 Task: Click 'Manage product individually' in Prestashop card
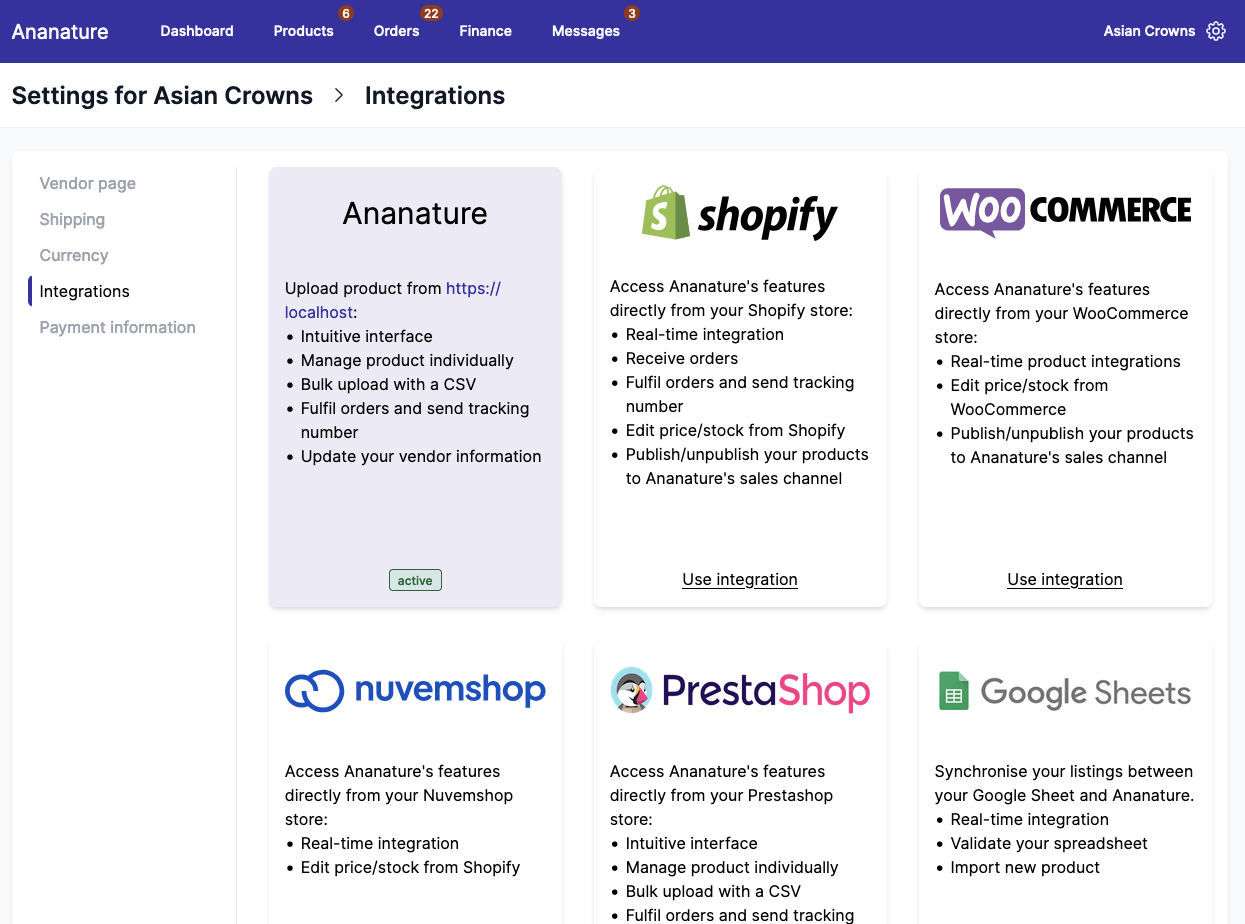click(x=732, y=867)
